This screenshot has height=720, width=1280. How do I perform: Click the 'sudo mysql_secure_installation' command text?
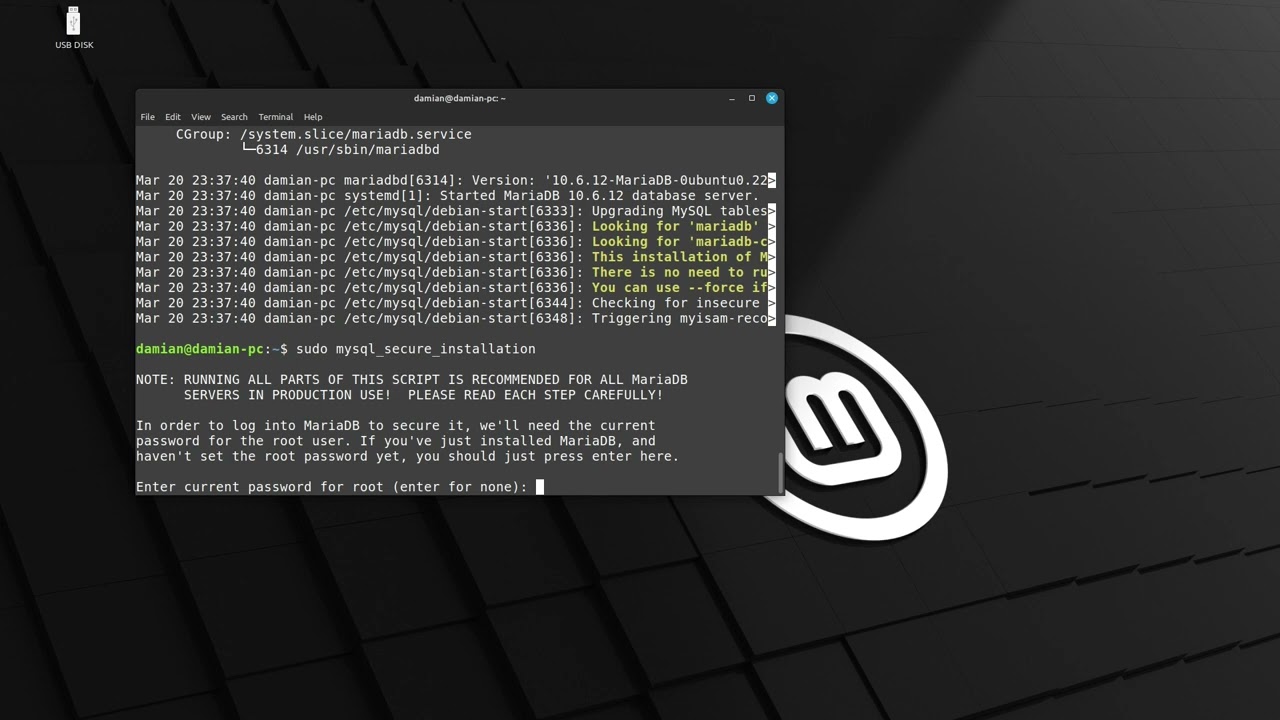point(416,349)
